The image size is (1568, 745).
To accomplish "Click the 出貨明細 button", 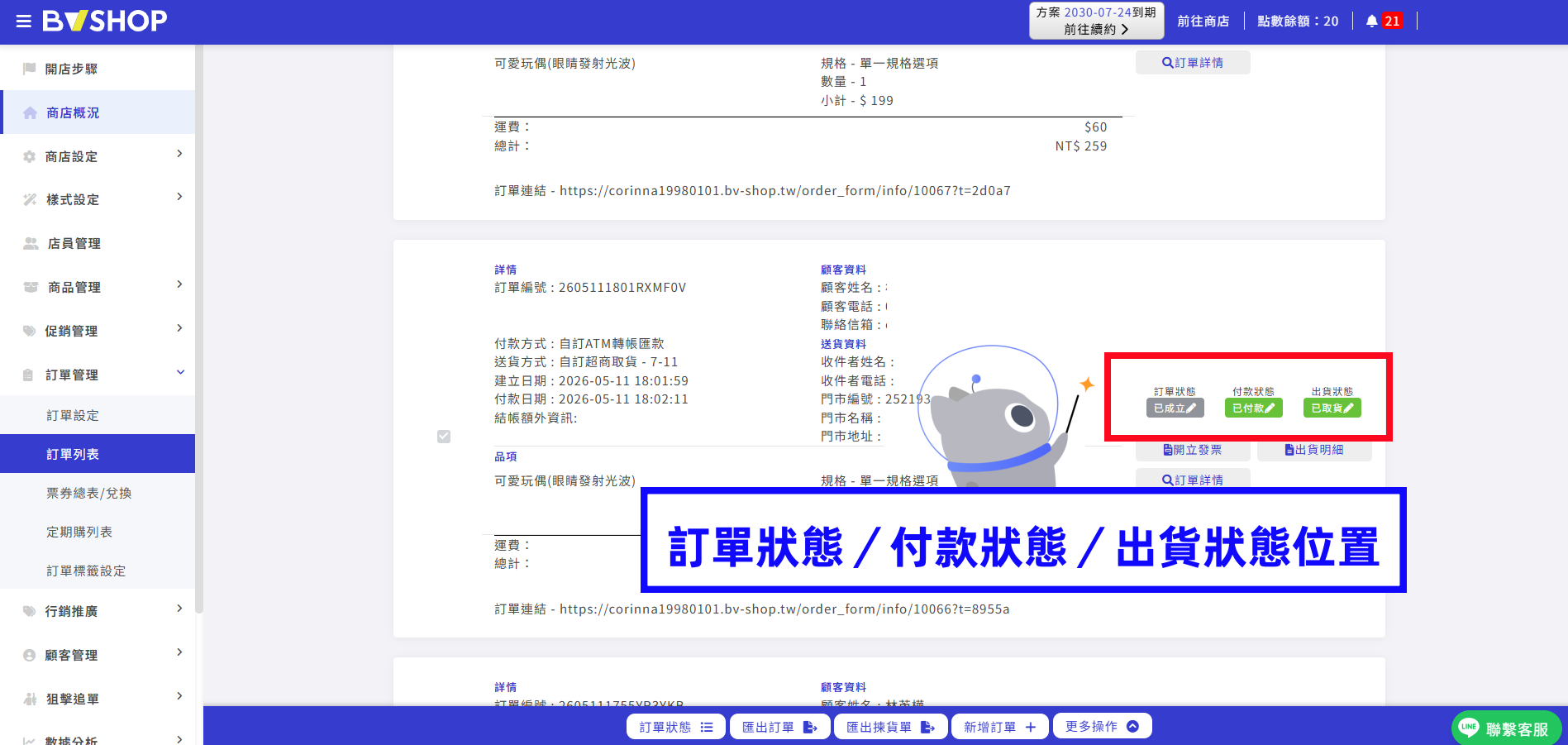I will pos(1314,450).
